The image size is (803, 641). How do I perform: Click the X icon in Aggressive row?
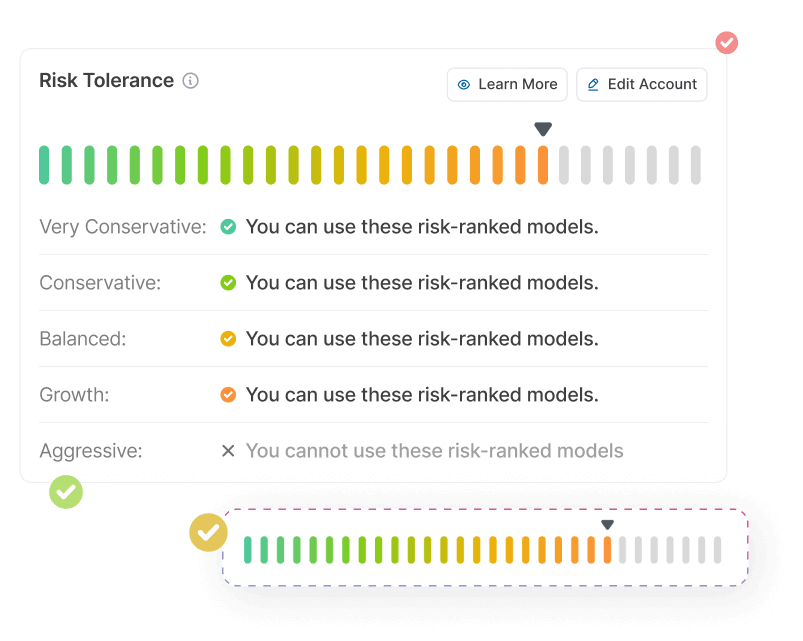click(x=228, y=451)
